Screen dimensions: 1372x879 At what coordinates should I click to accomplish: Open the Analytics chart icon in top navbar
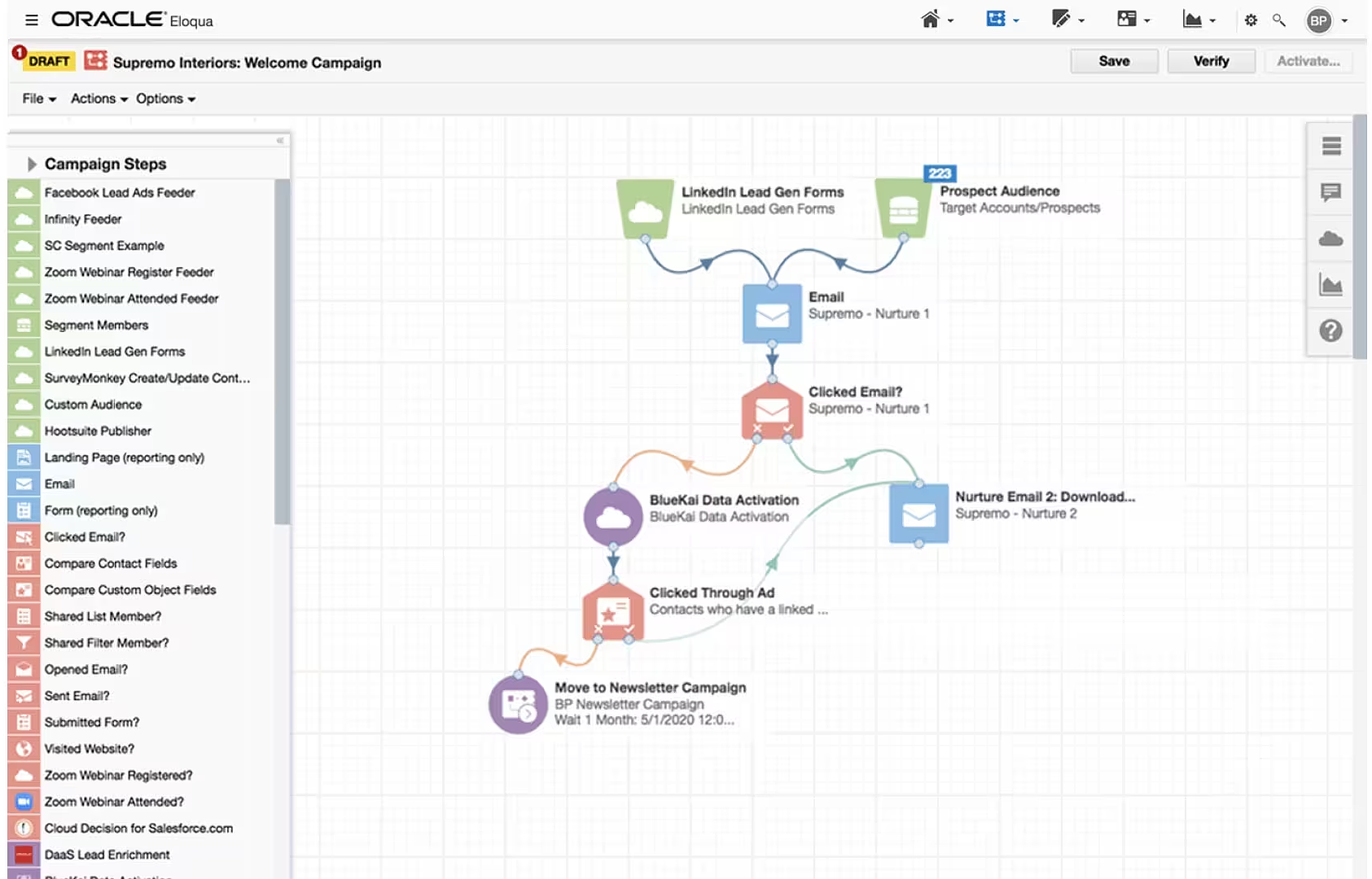(1193, 19)
